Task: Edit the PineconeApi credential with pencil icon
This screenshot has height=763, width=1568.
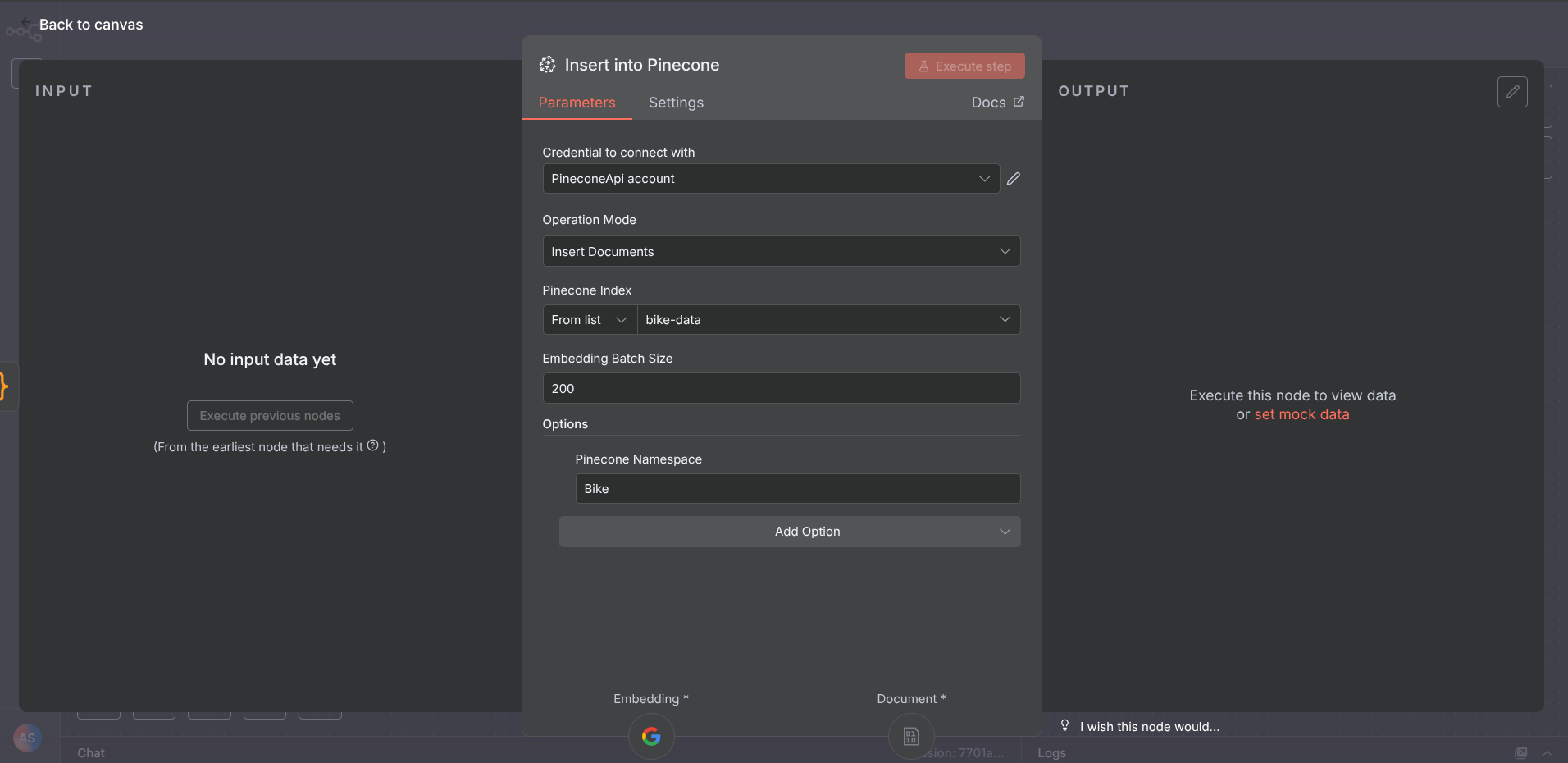Action: pos(1014,179)
